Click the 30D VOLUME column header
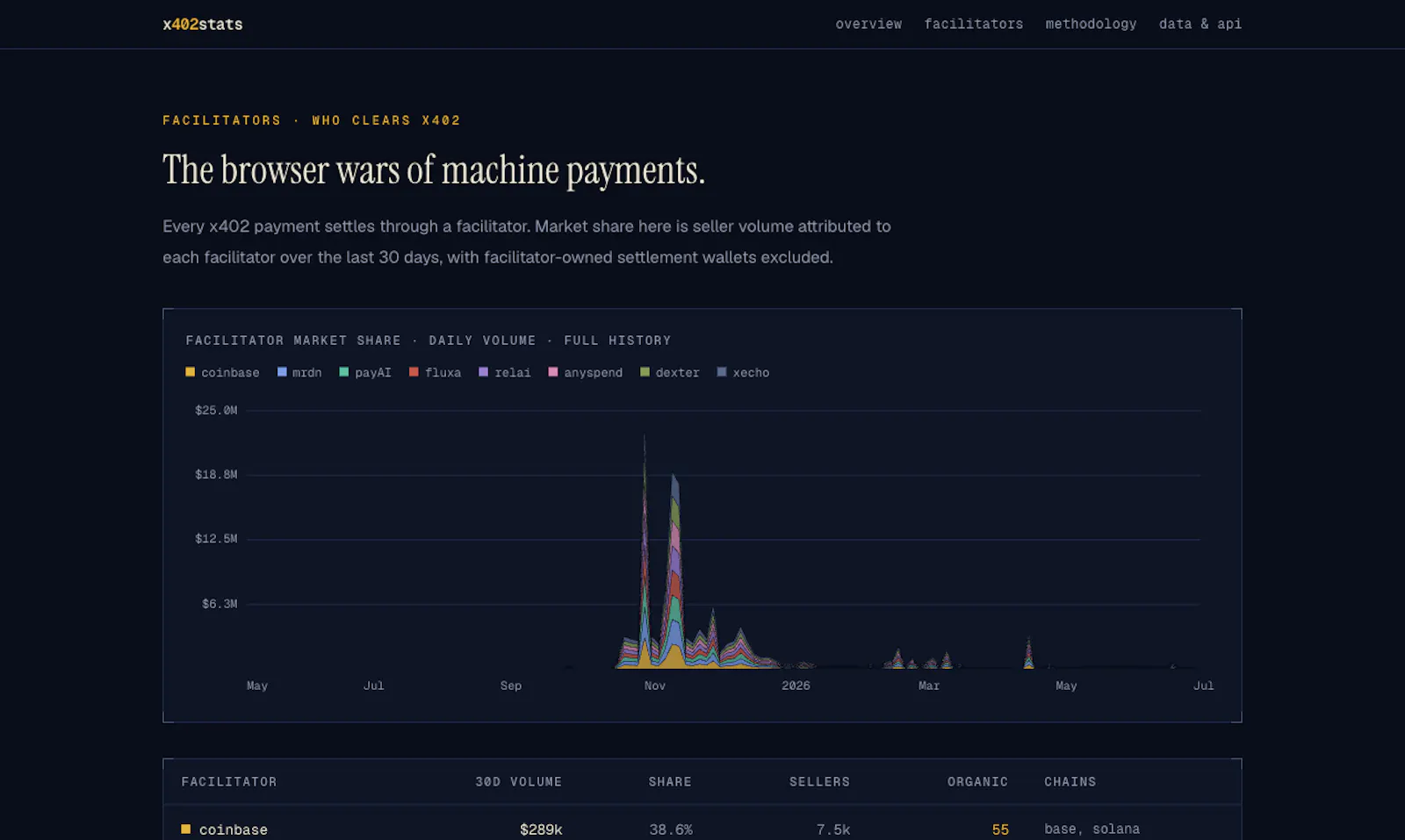The height and width of the screenshot is (840, 1405). [518, 782]
